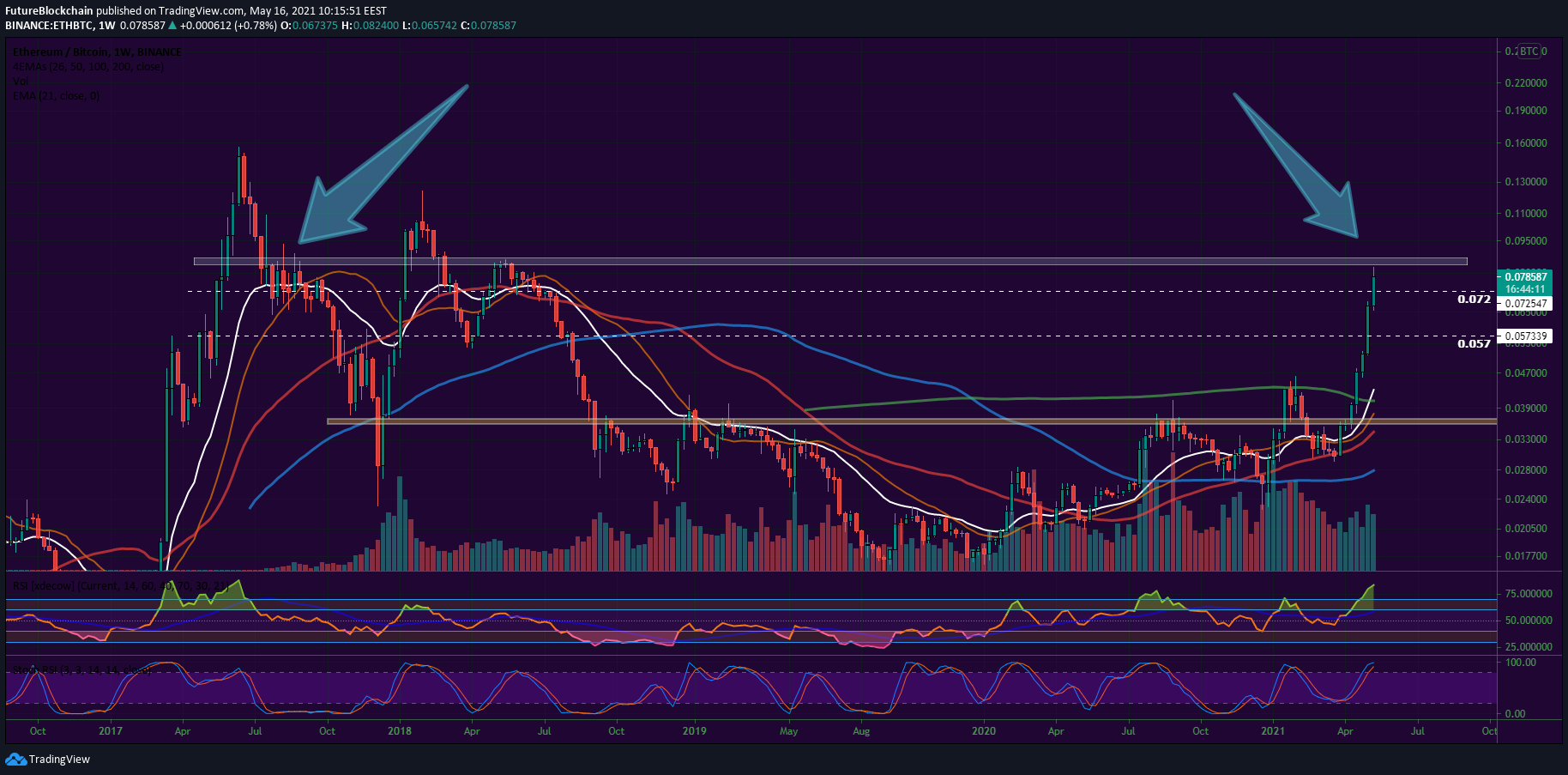Click the 2019 label on the time axis
The image size is (1568, 775).
pyautogui.click(x=695, y=731)
